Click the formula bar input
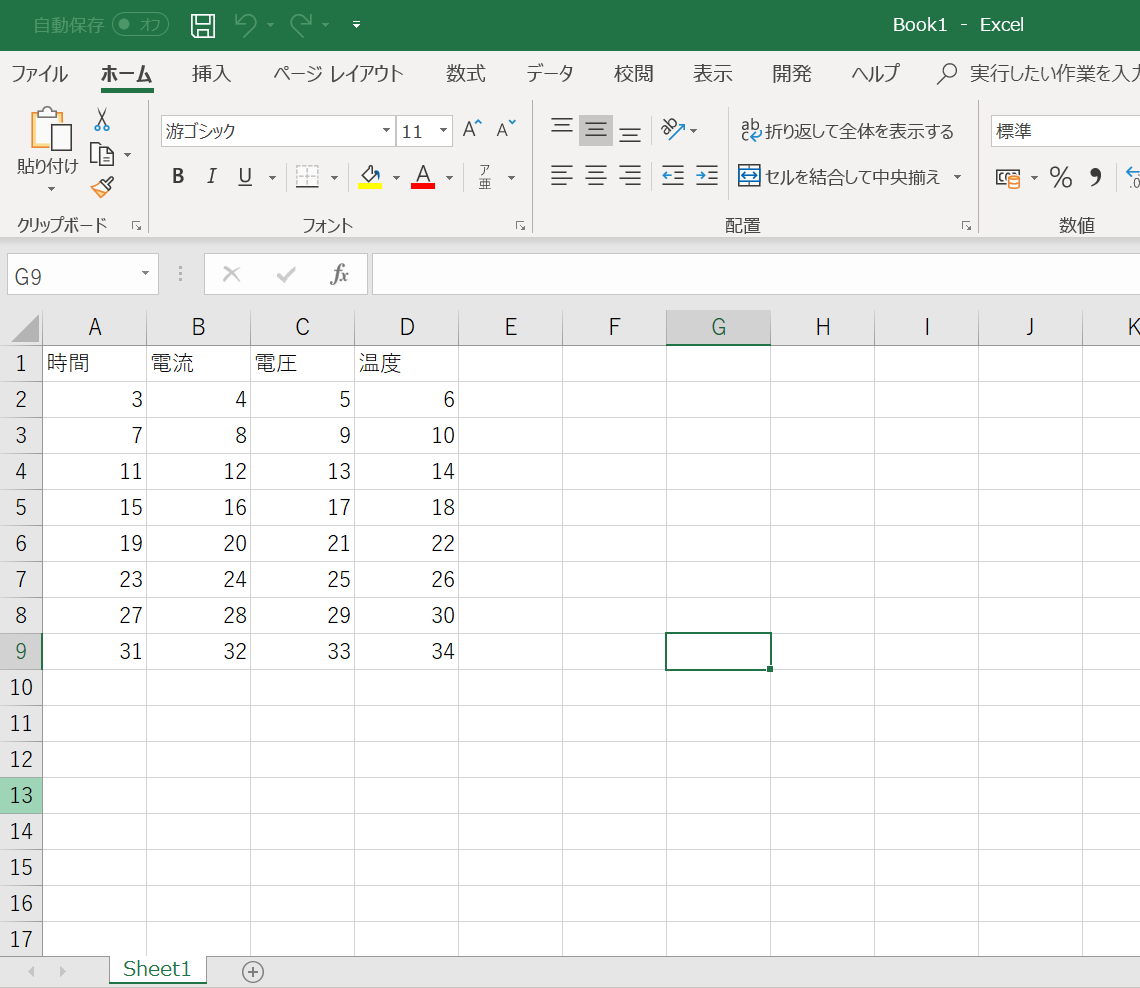Screen dimensions: 1140x988 click(756, 274)
